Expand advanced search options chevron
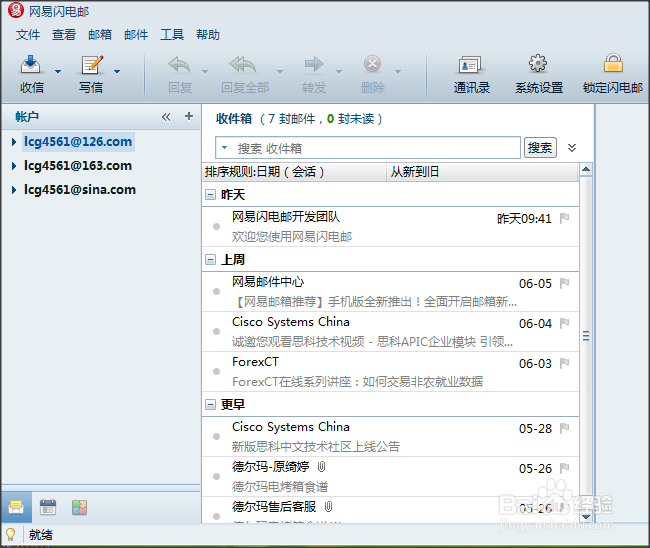Screen dimensions: 650x548 pyautogui.click(x=572, y=148)
